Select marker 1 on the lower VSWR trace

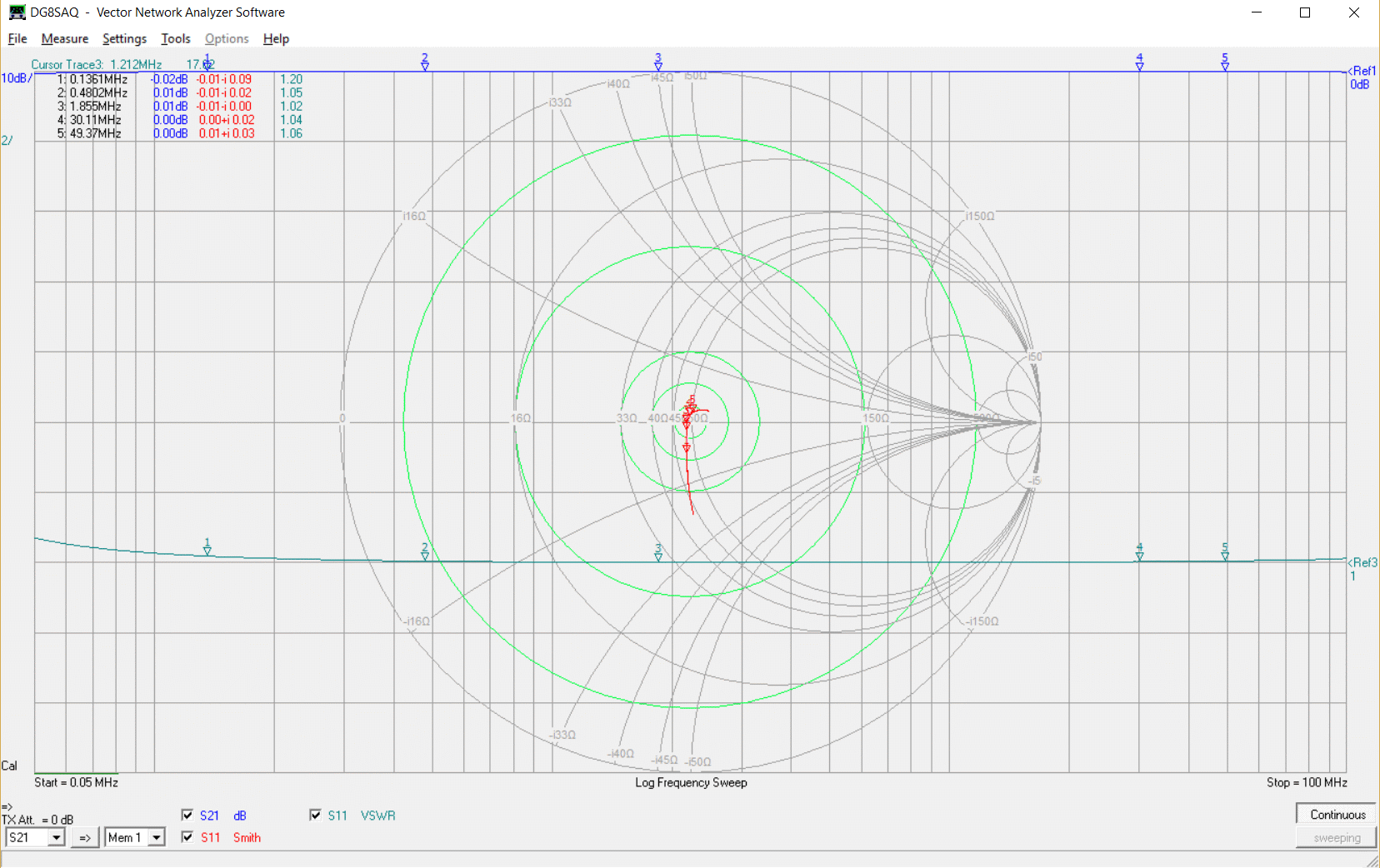207,546
